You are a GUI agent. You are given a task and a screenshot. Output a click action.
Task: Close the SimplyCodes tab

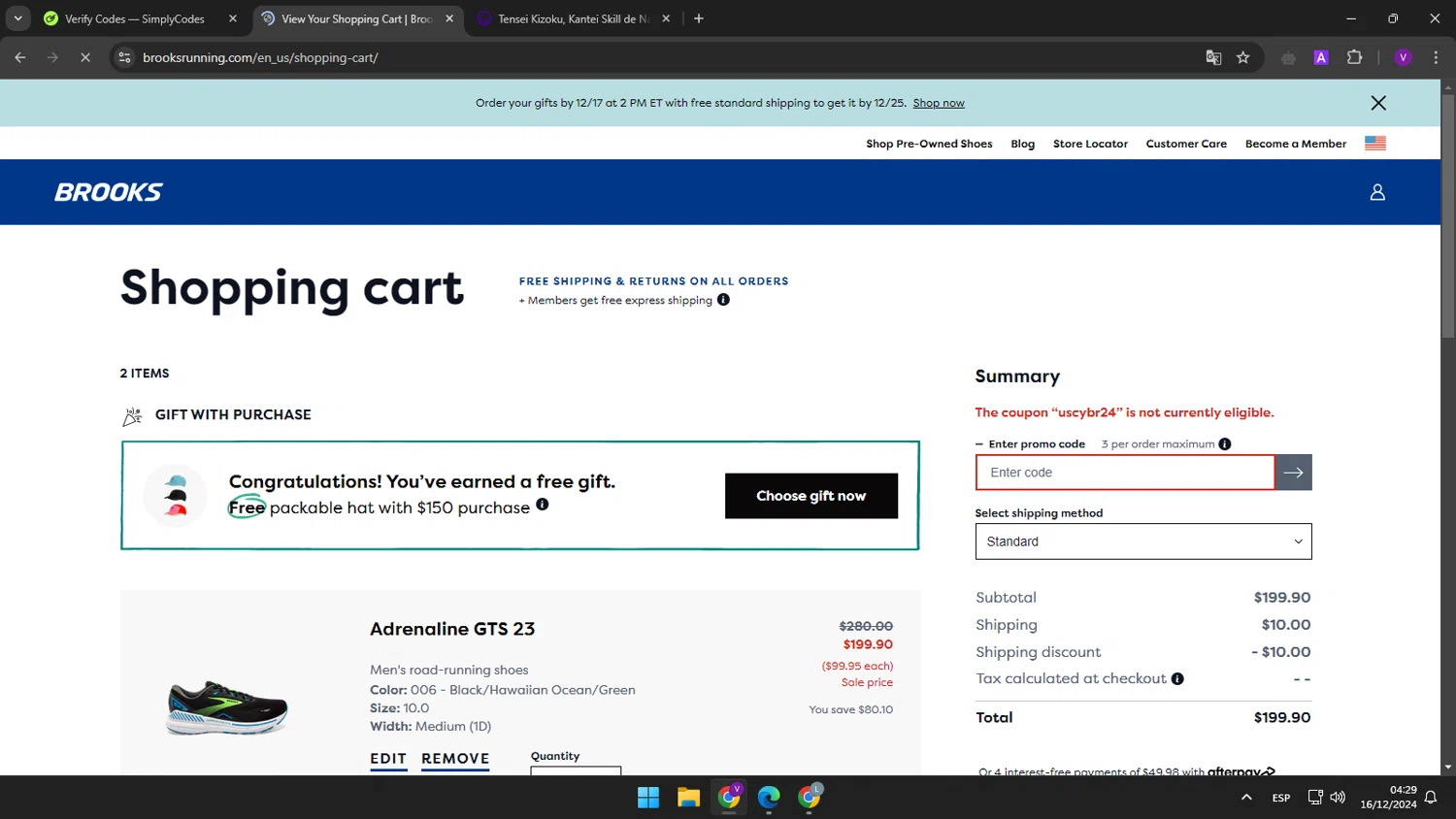tap(233, 18)
